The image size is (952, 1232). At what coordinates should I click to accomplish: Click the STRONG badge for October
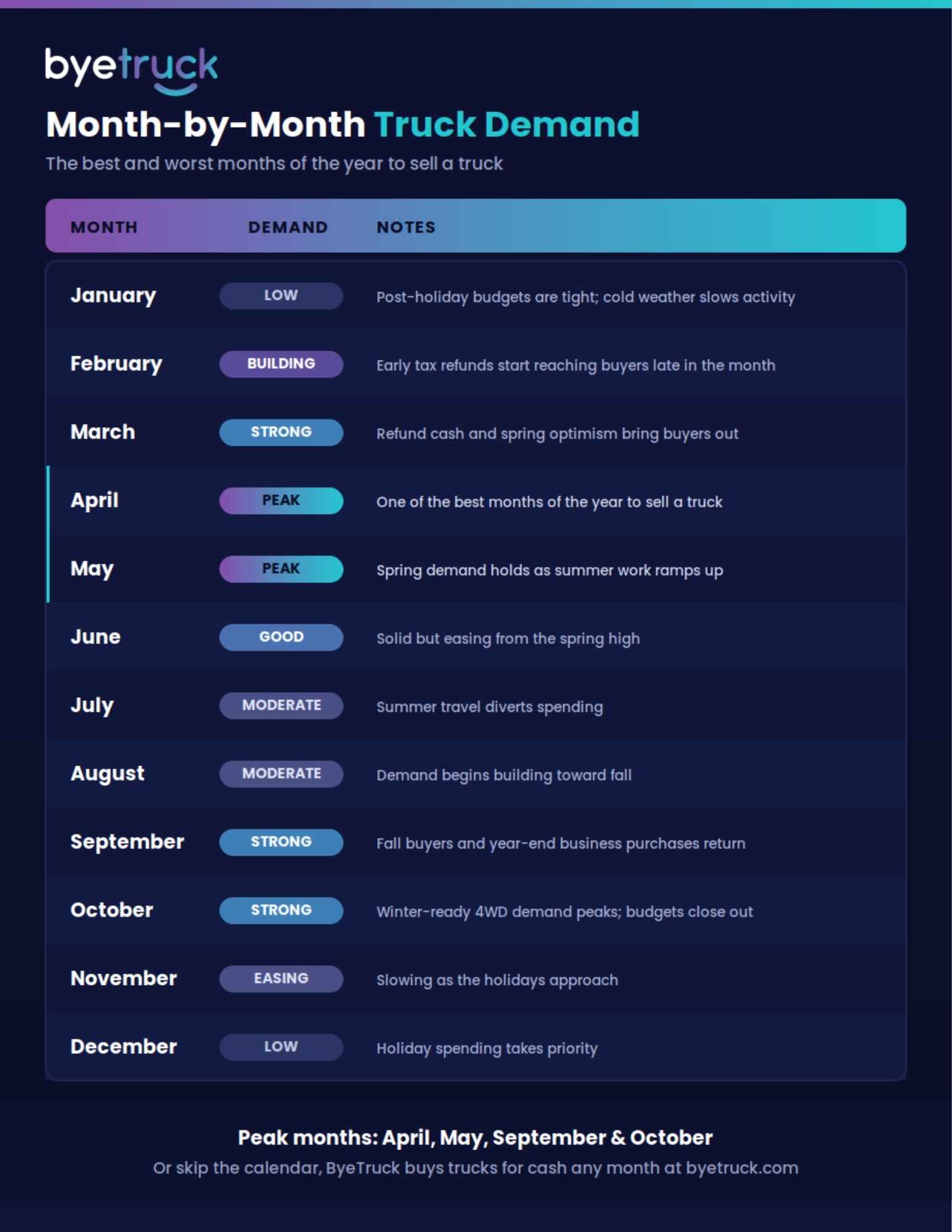[281, 910]
